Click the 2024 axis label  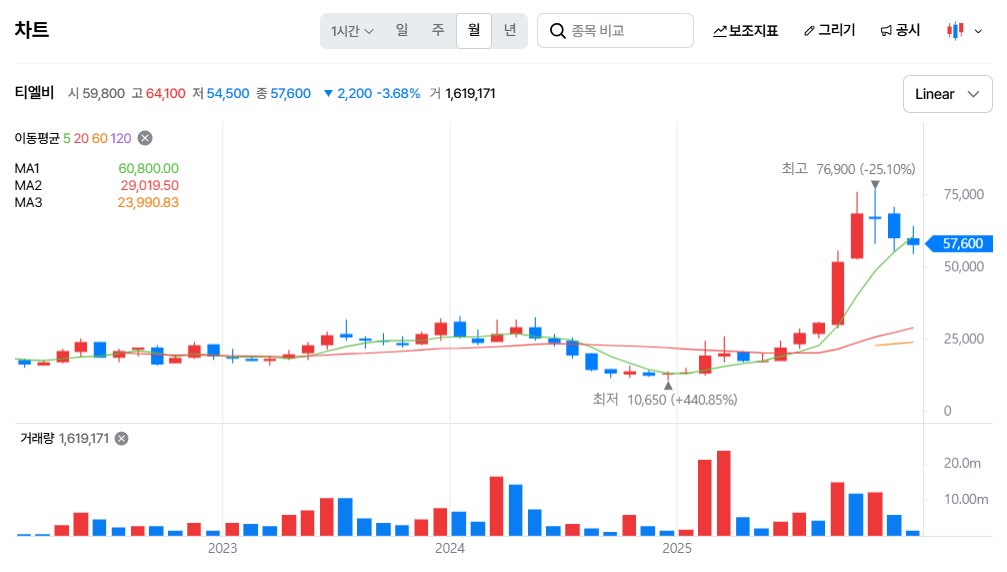click(x=450, y=548)
